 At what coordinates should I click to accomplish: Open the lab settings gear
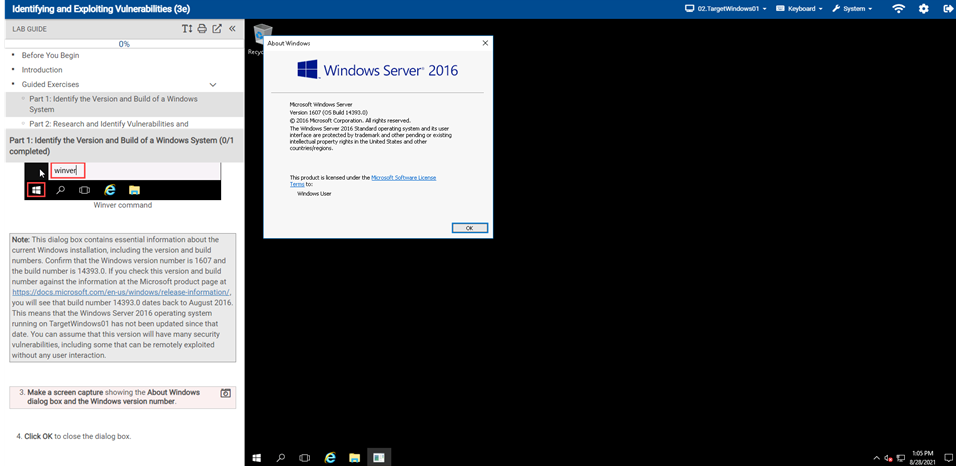point(924,9)
